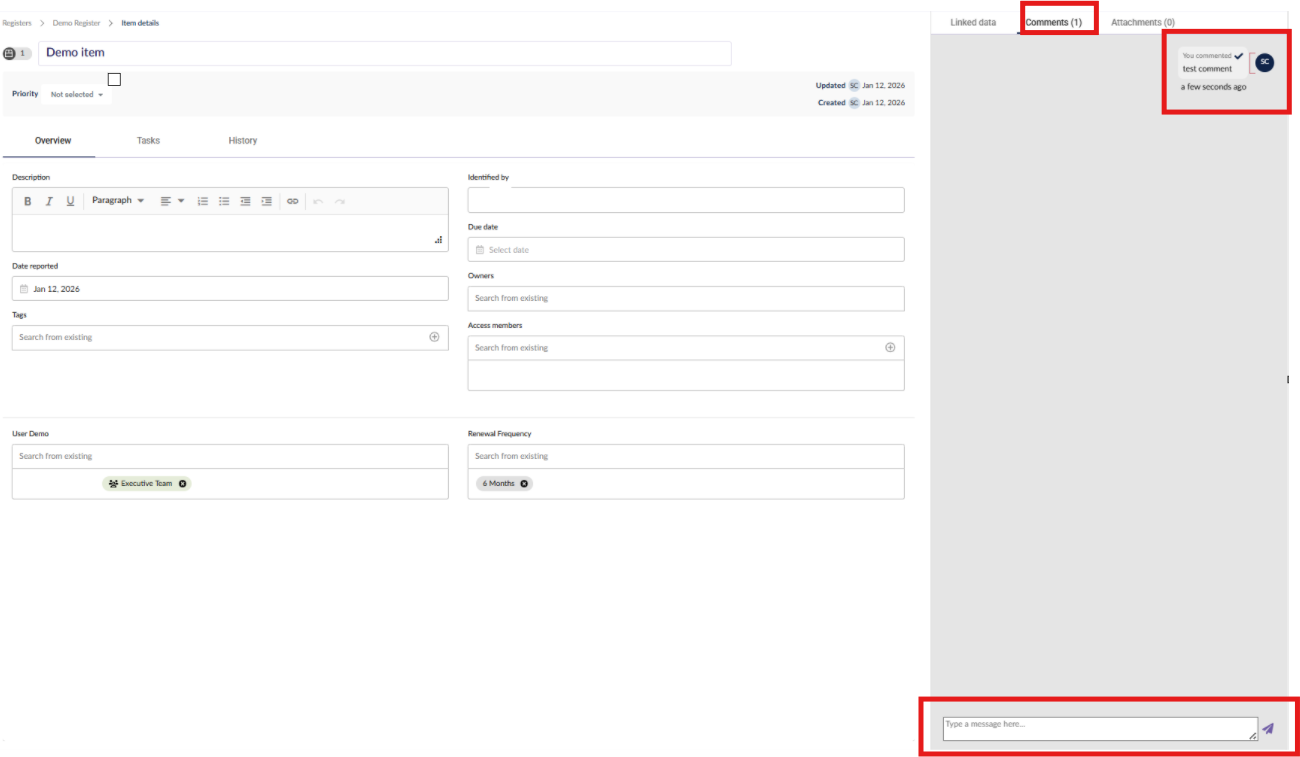Open the Priority 'Not selected' dropdown

coord(77,95)
